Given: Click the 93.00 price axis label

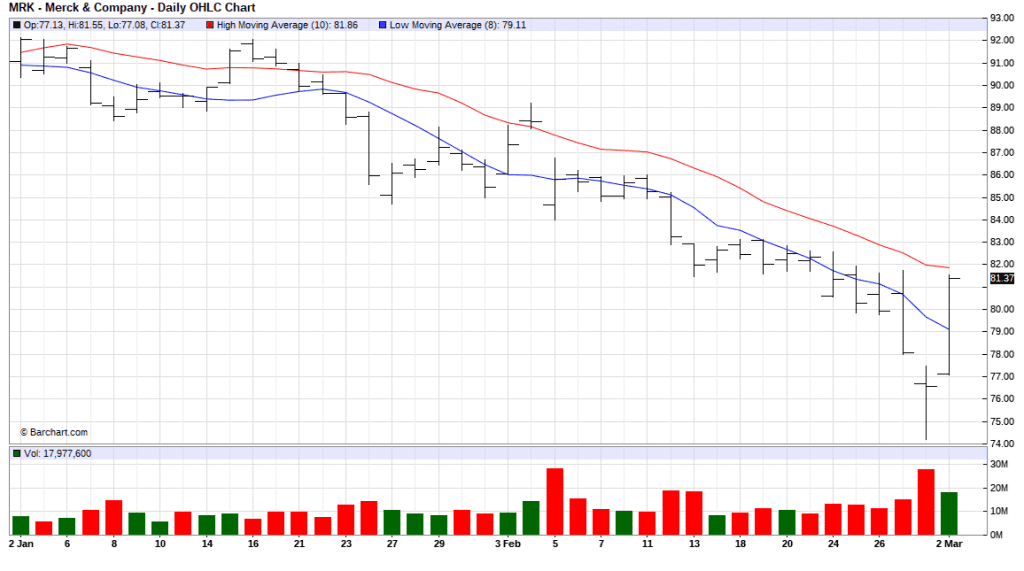Looking at the screenshot, I should tap(1002, 18).
